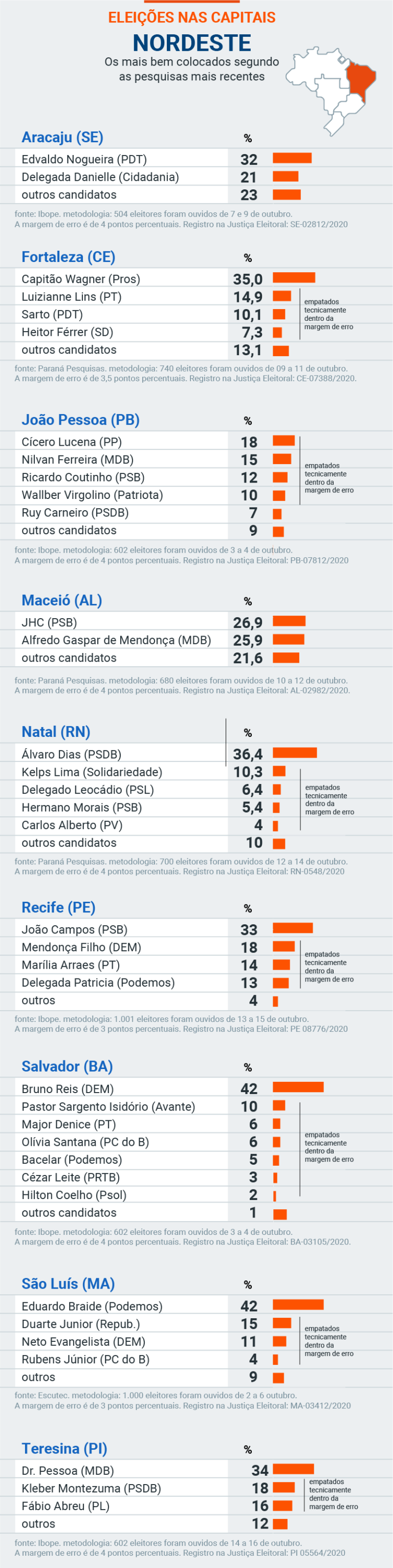Image resolution: width=393 pixels, height=1568 pixels.
Task: Click the orange bar beside JHC (PSB)
Action: coord(289,621)
